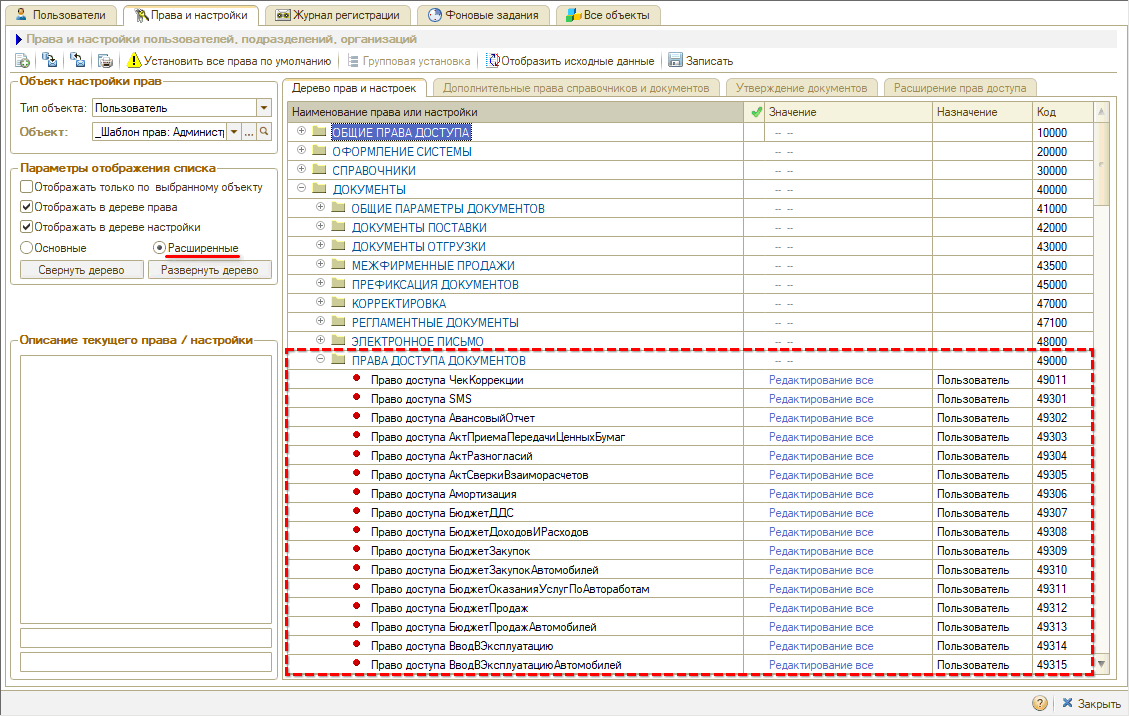
Task: Enable 'Отображать только по выбранному объекту' checkbox
Action: (x=27, y=187)
